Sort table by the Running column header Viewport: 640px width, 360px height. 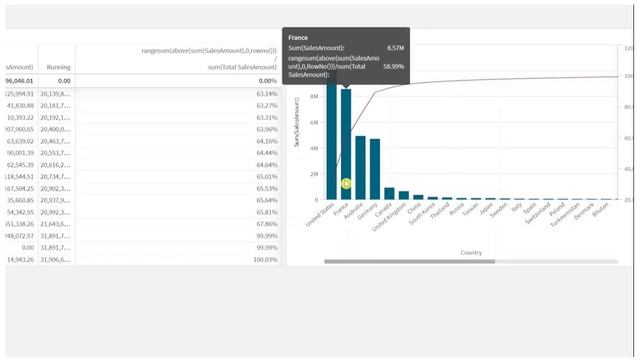tap(58, 67)
